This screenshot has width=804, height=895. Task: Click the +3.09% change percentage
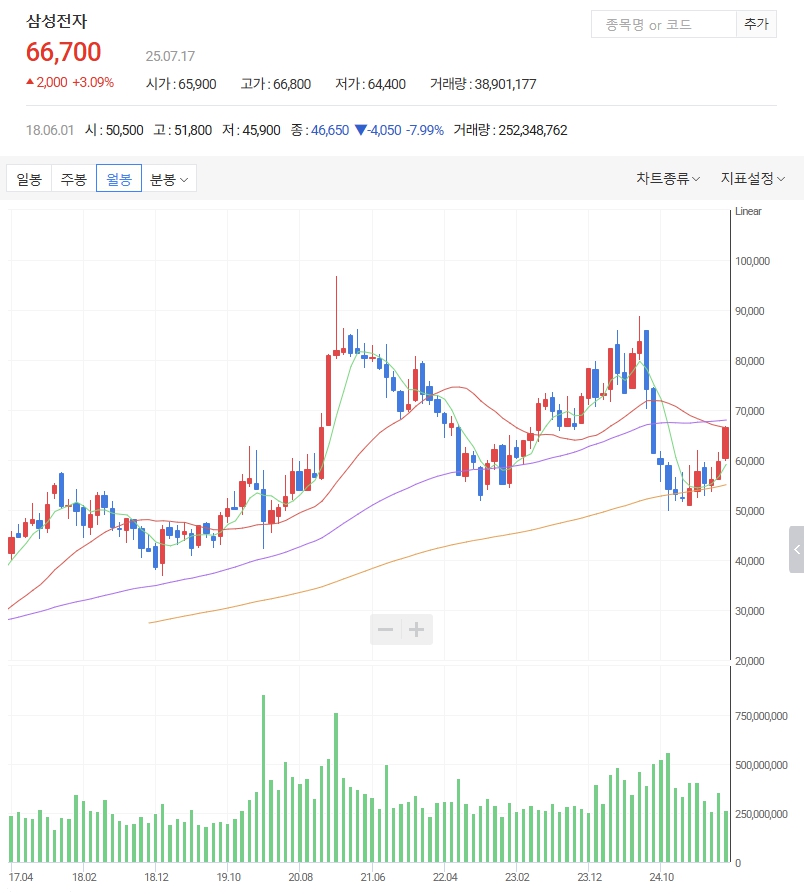[93, 82]
